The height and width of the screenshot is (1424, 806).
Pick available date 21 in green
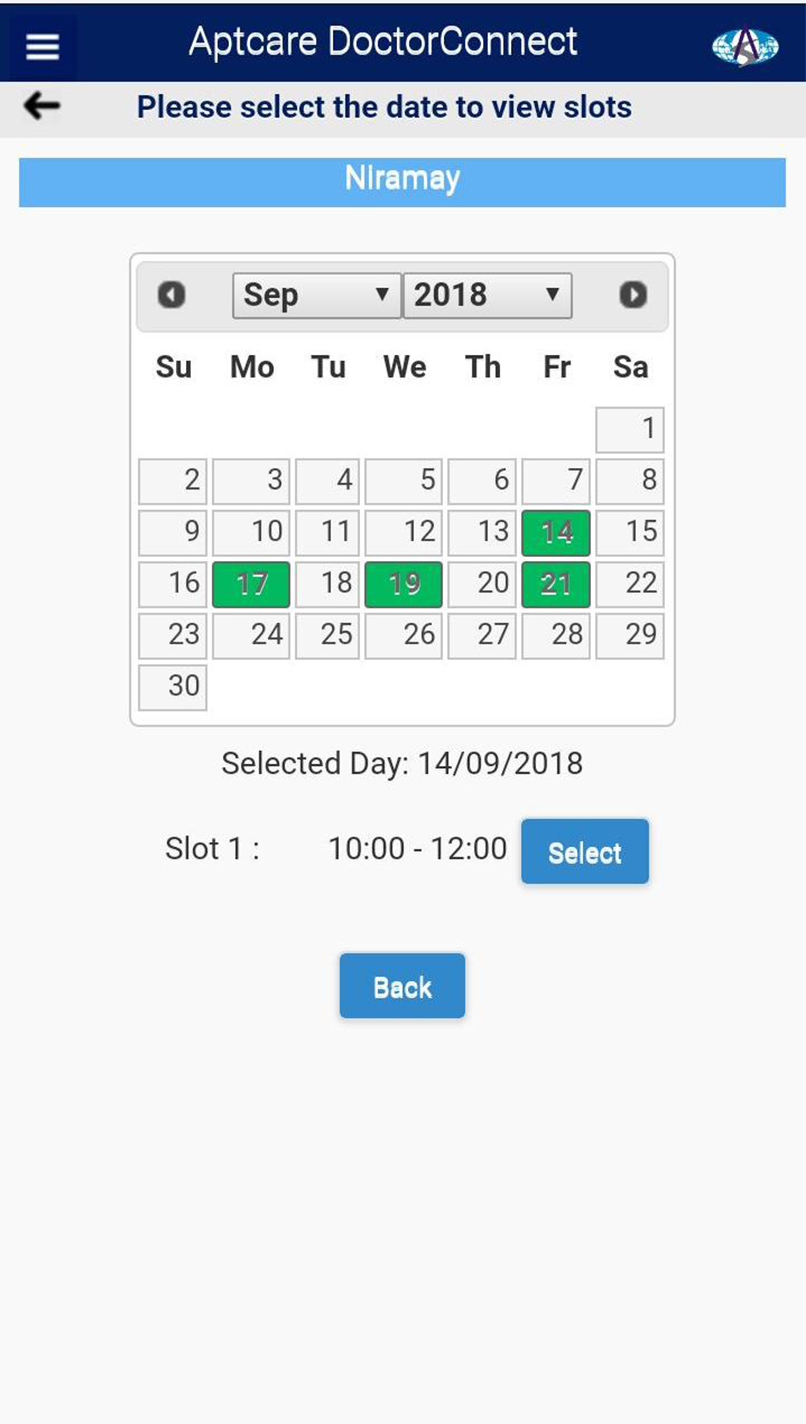click(556, 585)
